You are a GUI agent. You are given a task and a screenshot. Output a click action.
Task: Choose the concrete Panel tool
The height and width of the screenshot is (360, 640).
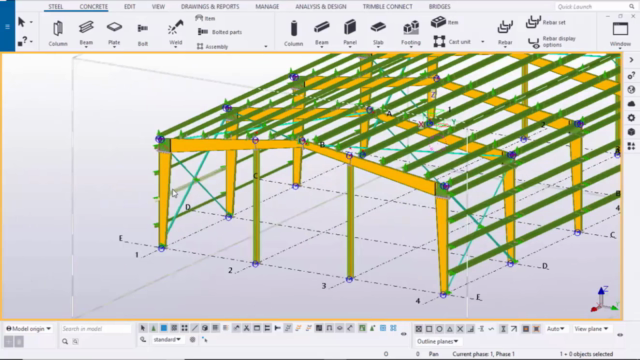[x=350, y=32]
